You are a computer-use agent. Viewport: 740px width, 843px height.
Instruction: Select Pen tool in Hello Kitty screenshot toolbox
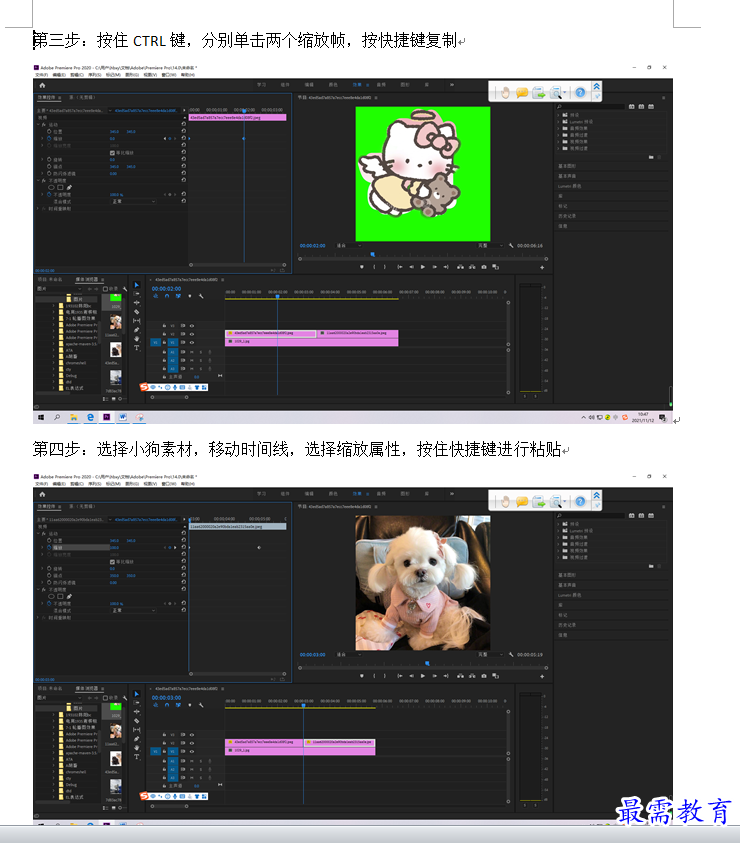137,330
